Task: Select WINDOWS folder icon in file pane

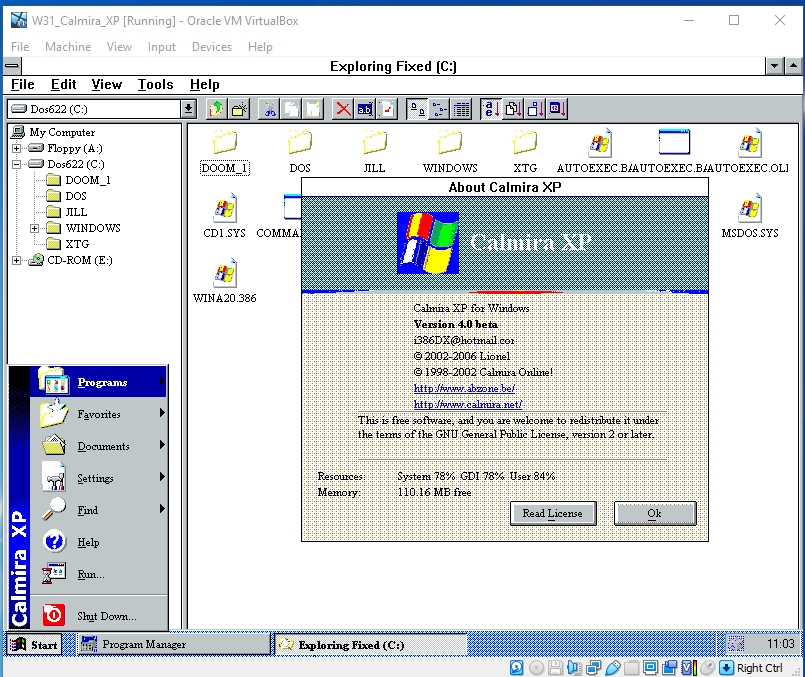Action: 450,151
